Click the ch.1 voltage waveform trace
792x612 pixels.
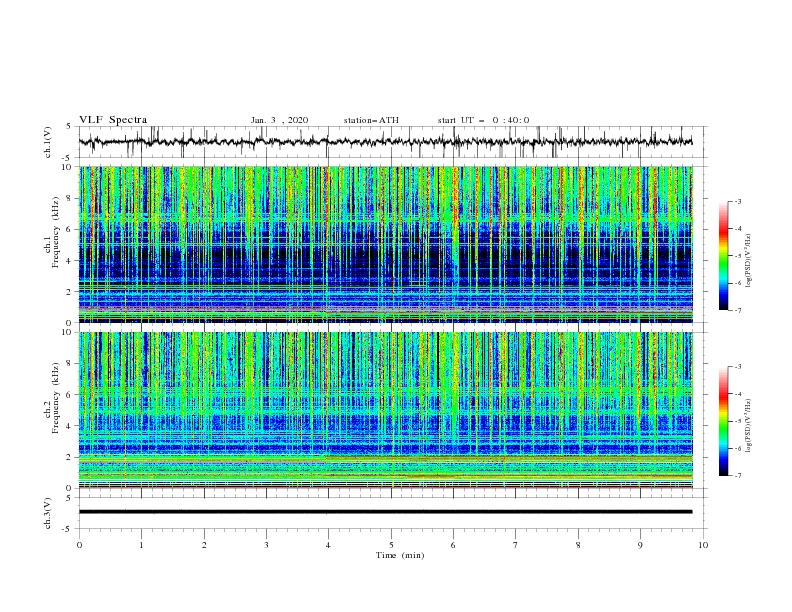click(x=385, y=142)
